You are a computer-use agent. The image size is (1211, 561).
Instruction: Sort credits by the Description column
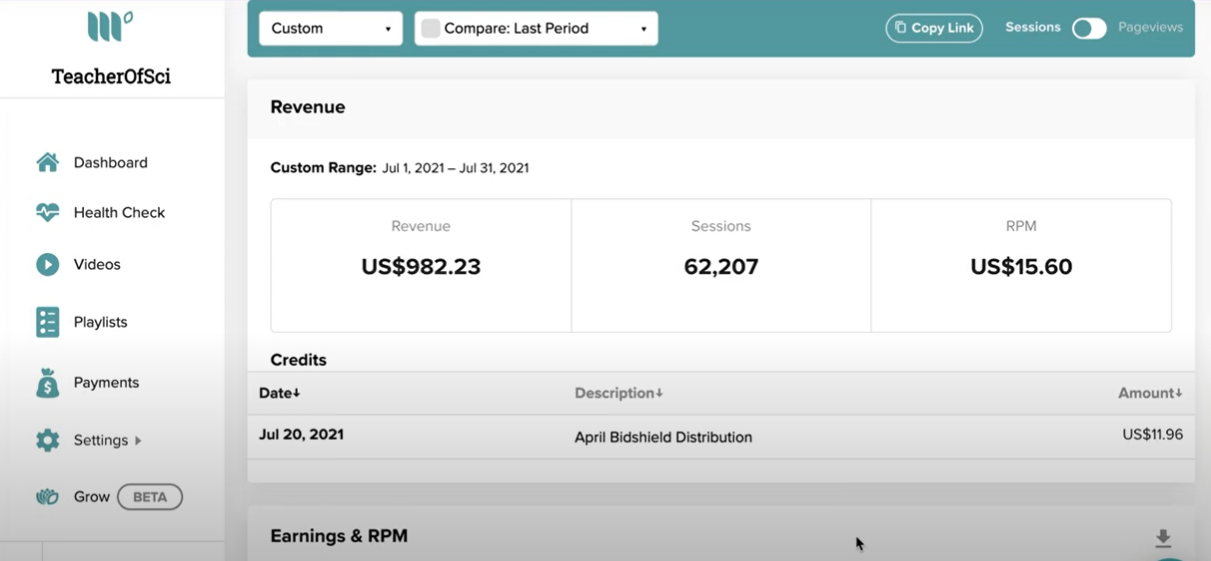click(x=619, y=393)
